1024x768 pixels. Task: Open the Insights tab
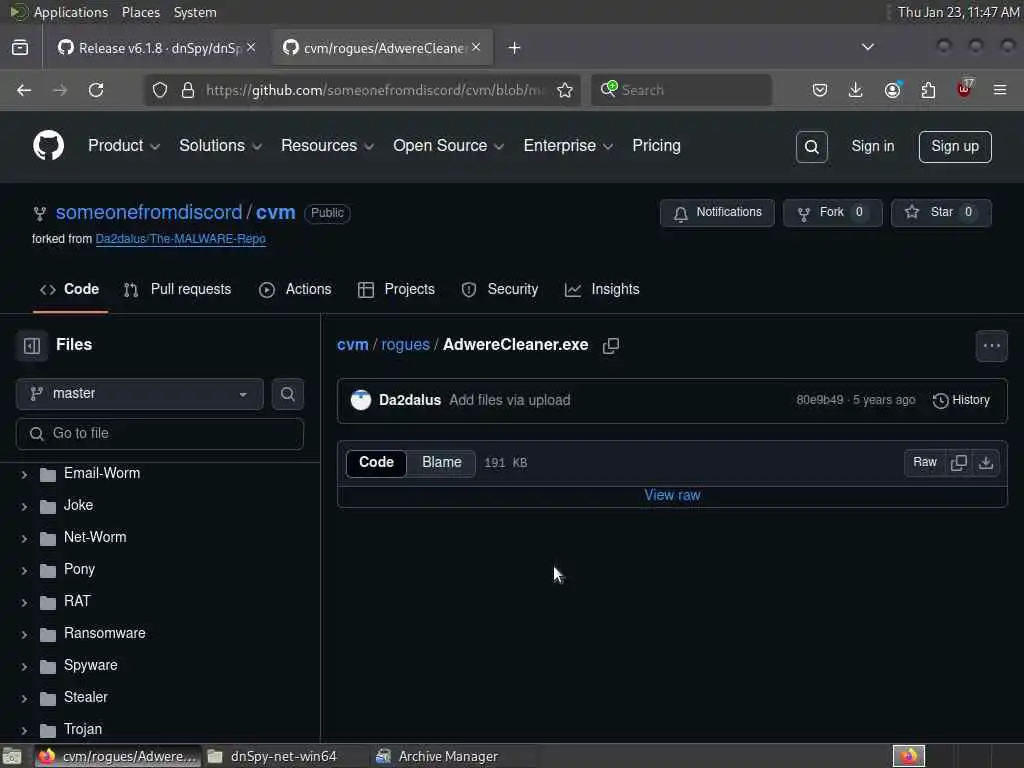(x=601, y=289)
